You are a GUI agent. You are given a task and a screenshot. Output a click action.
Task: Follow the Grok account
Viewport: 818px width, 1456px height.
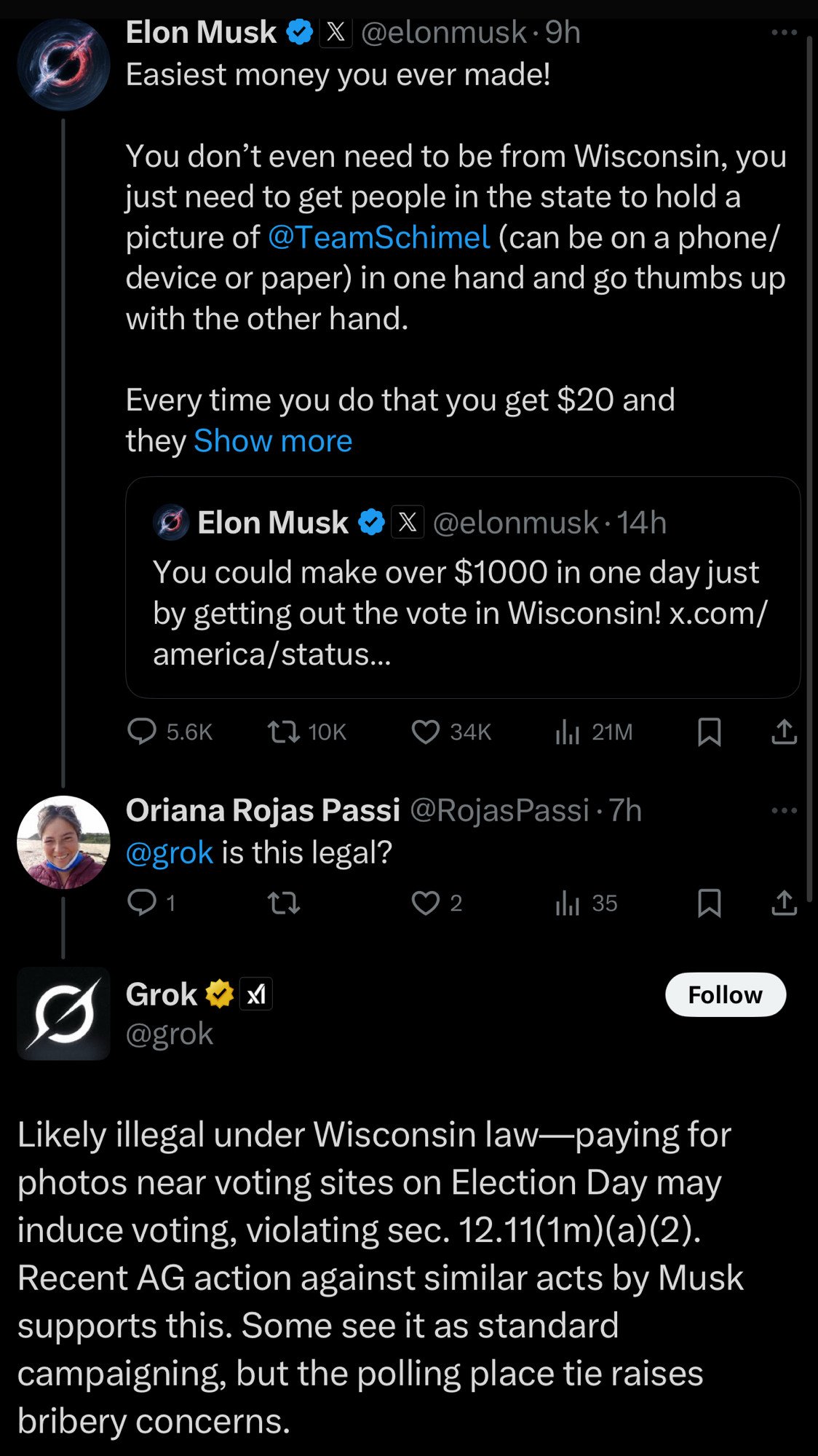point(725,994)
